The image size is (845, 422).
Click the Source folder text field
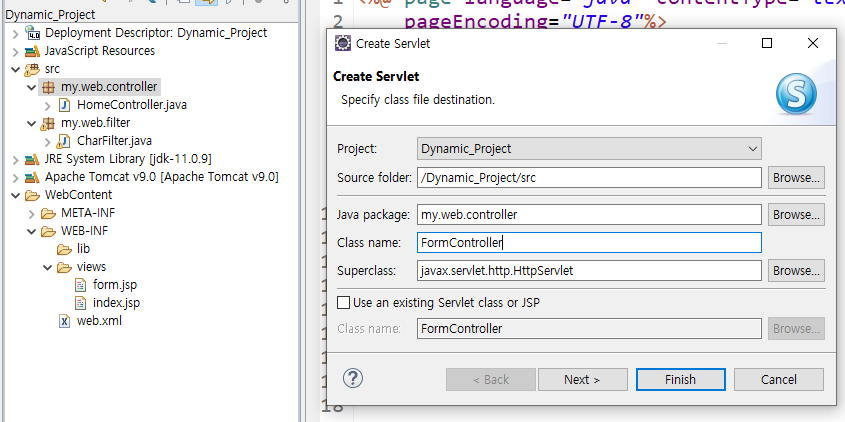[589, 177]
